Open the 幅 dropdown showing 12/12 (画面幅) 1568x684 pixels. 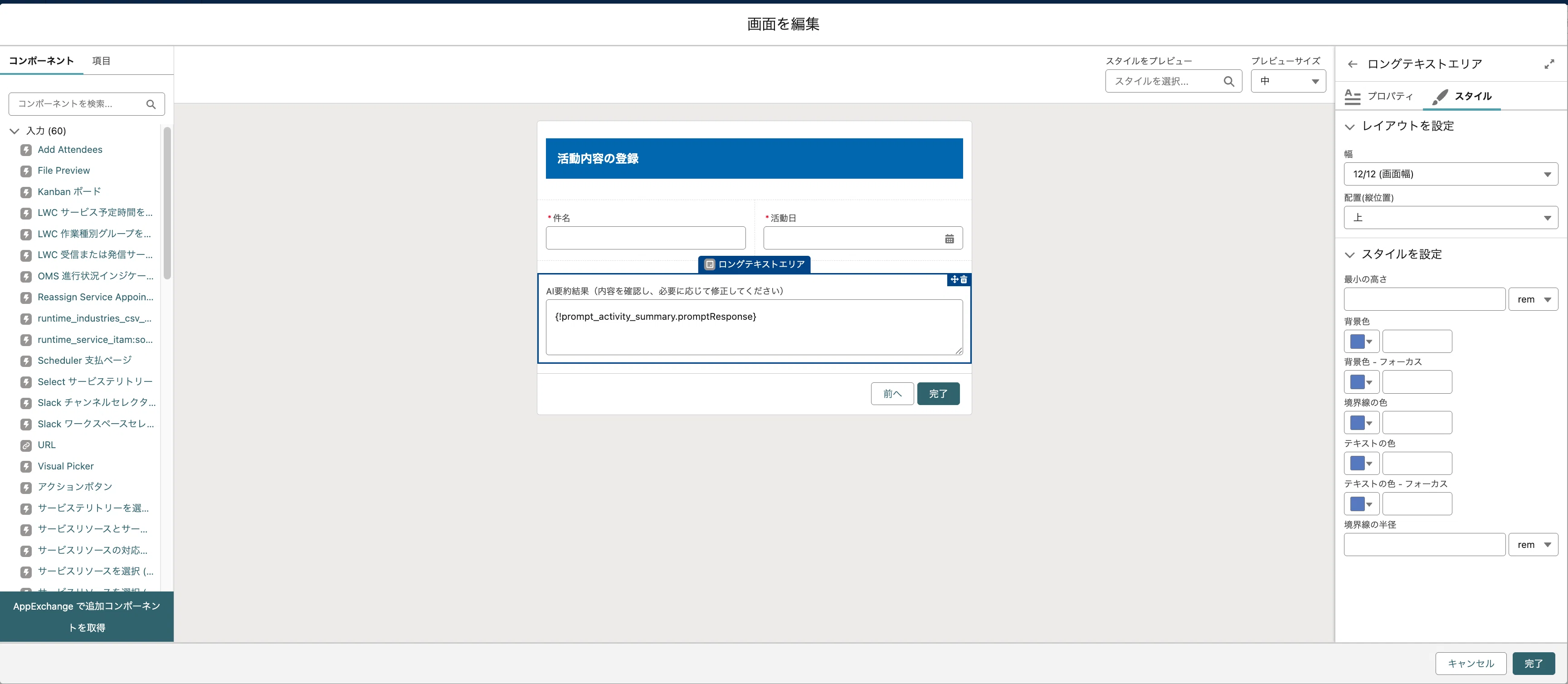pyautogui.click(x=1451, y=174)
